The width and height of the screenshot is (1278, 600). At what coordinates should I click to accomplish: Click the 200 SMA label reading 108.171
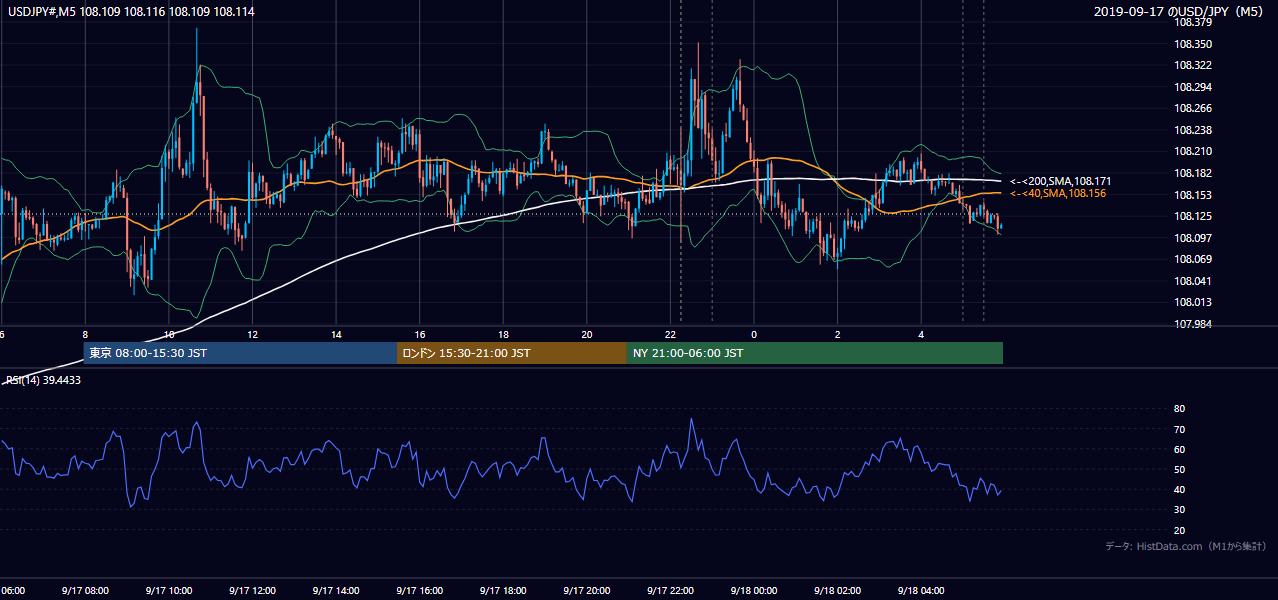(x=1061, y=181)
